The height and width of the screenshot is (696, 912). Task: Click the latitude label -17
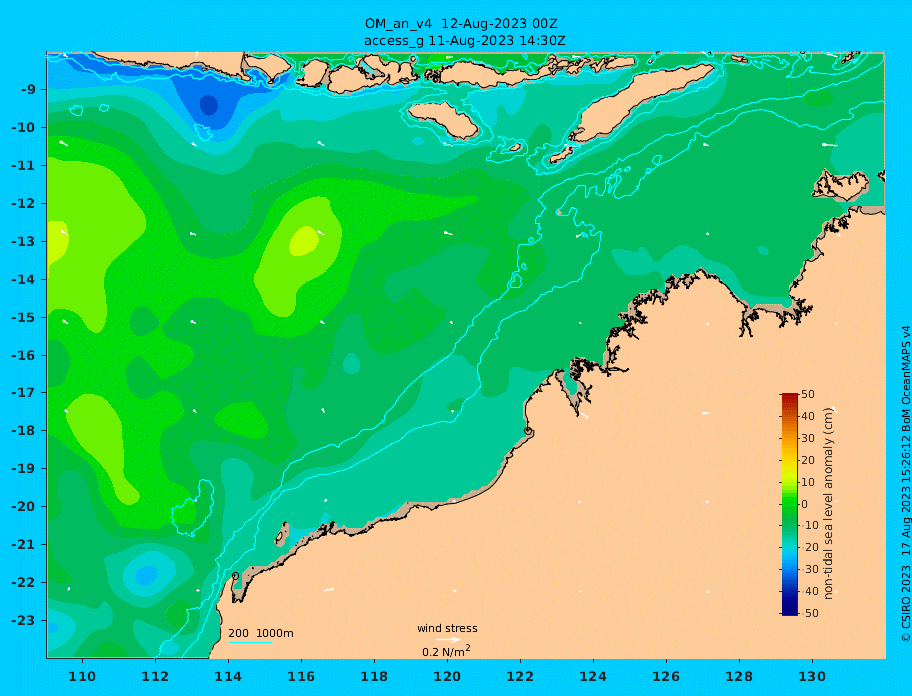(24, 392)
